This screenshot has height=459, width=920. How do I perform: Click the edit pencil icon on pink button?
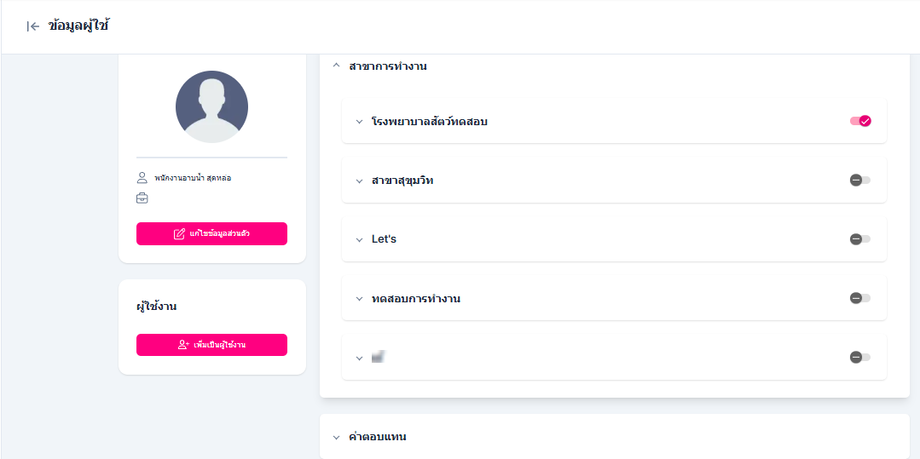pos(179,234)
